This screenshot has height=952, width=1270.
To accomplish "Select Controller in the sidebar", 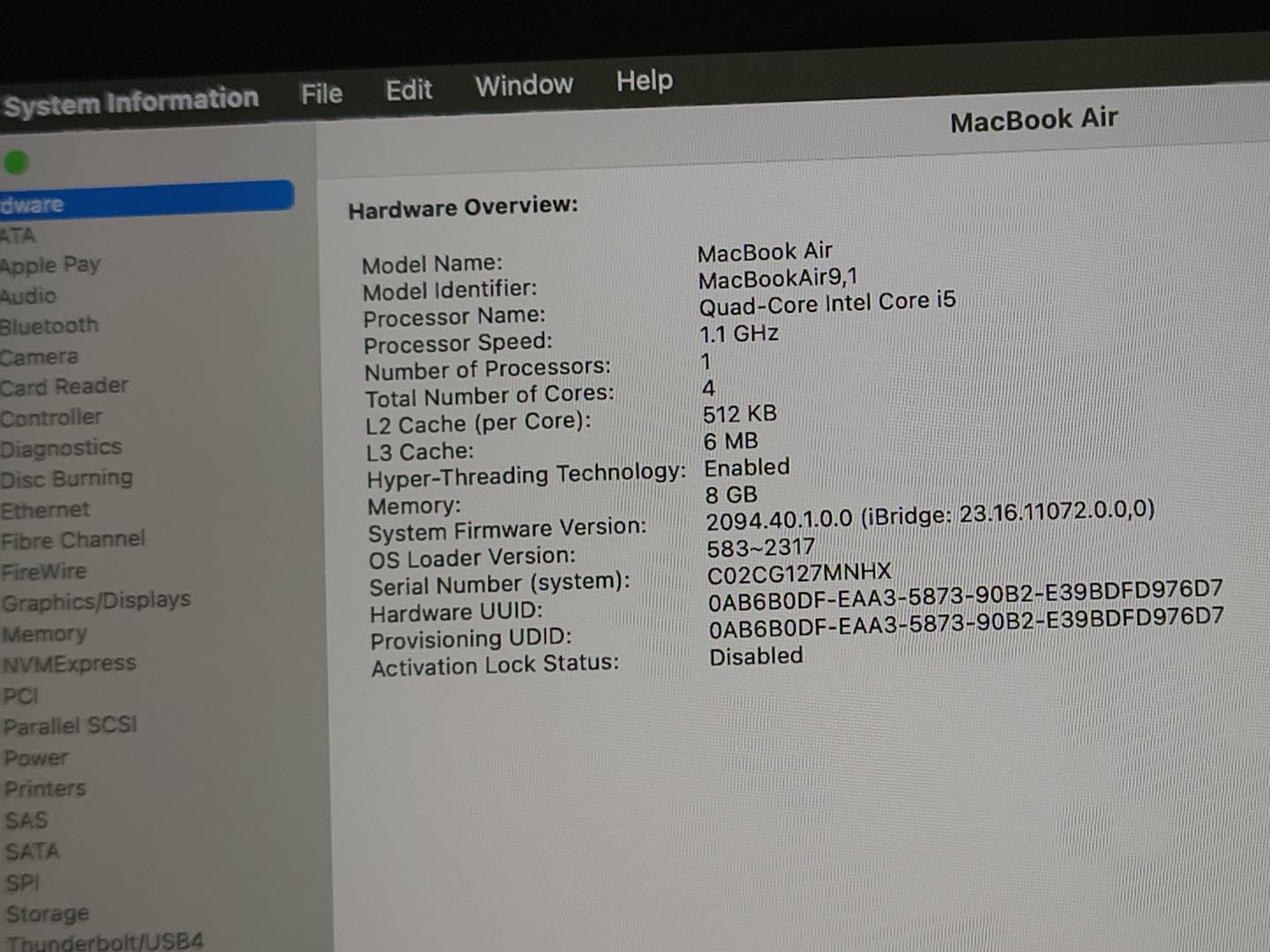I will (x=51, y=417).
